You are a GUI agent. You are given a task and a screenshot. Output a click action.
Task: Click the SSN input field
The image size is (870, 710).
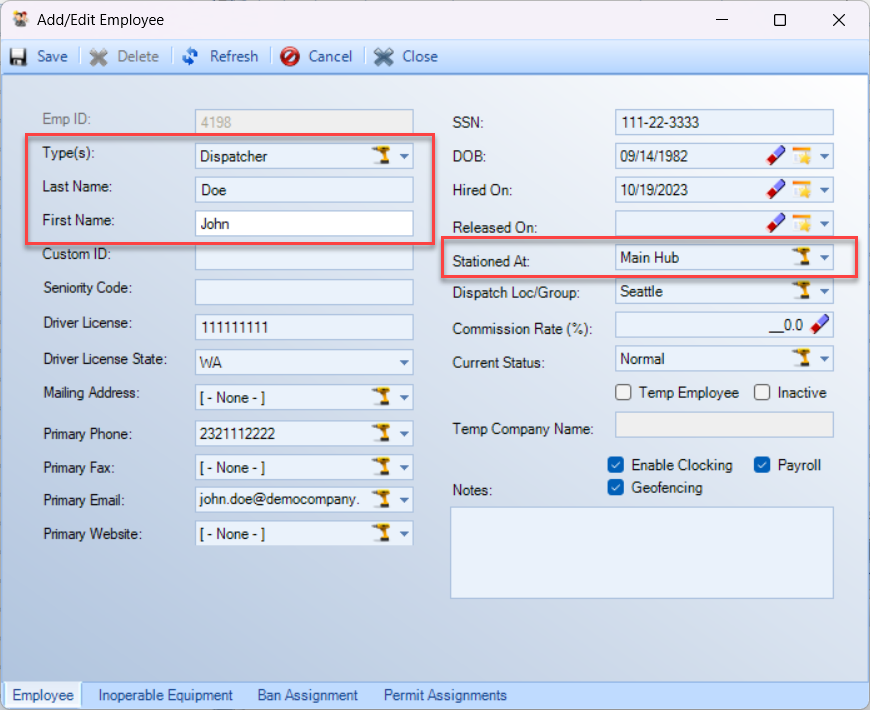pyautogui.click(x=724, y=122)
